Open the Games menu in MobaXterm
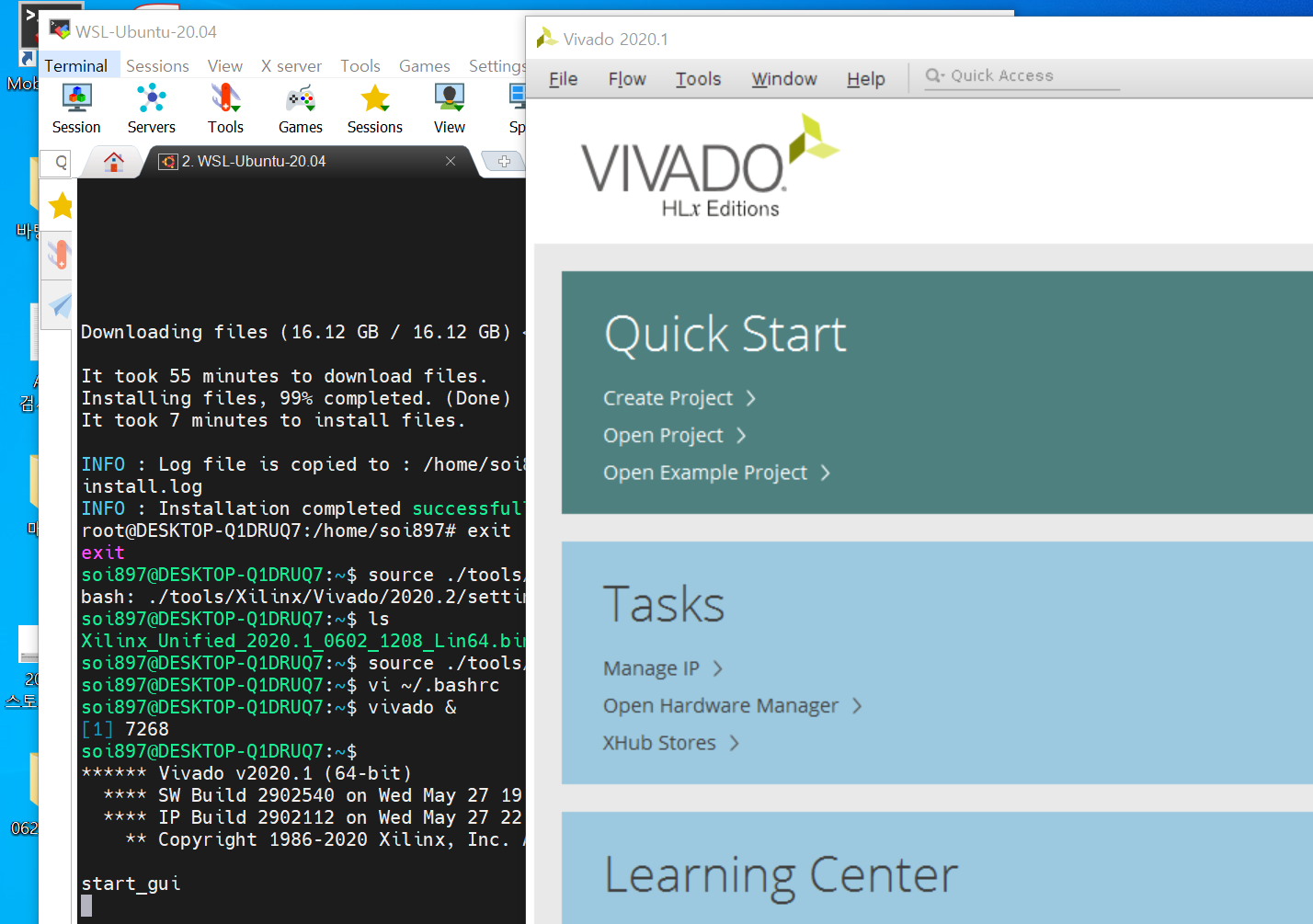Image resolution: width=1313 pixels, height=924 pixels. (425, 65)
